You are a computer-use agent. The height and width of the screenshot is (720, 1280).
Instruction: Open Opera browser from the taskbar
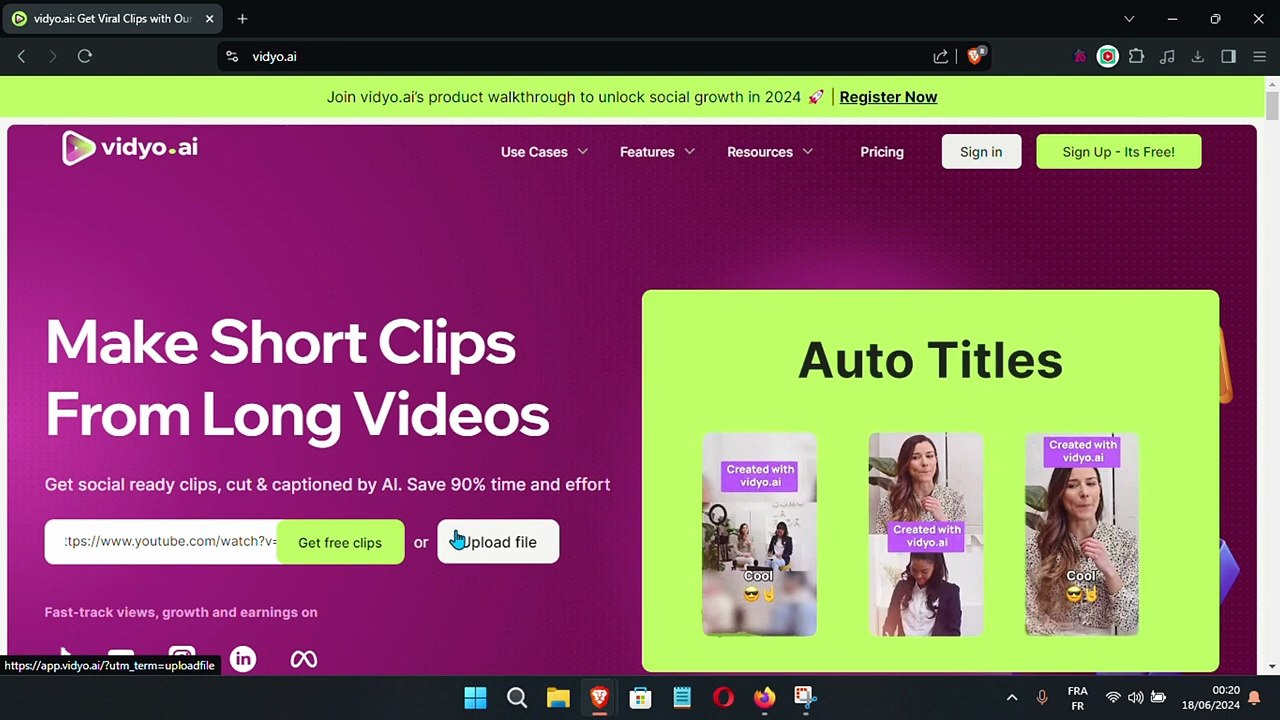pos(723,697)
